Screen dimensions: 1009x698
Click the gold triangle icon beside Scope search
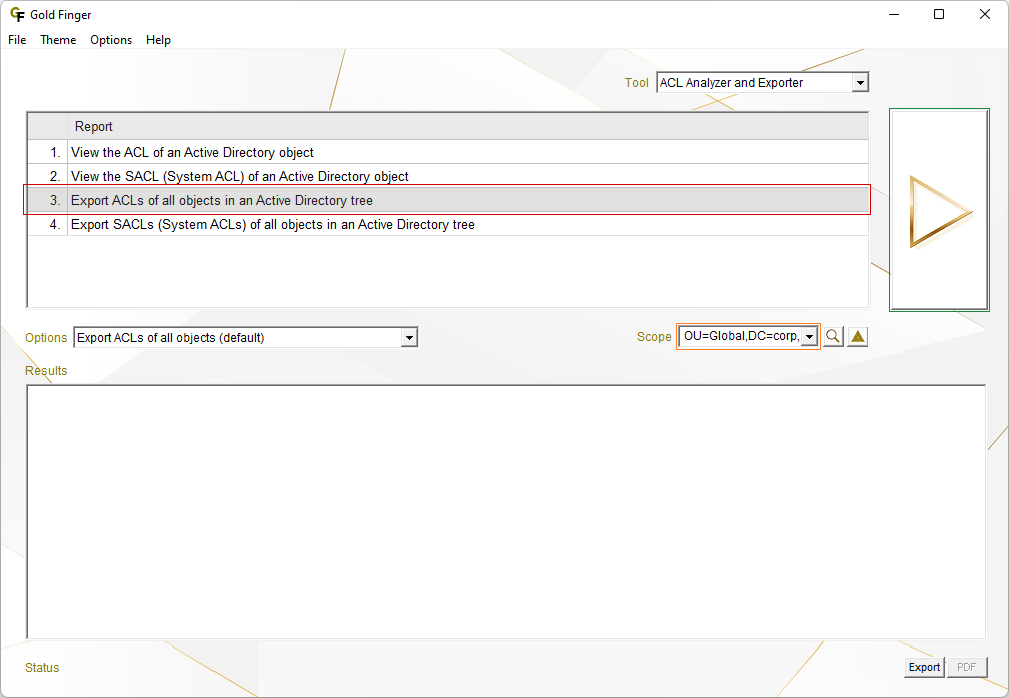[858, 336]
